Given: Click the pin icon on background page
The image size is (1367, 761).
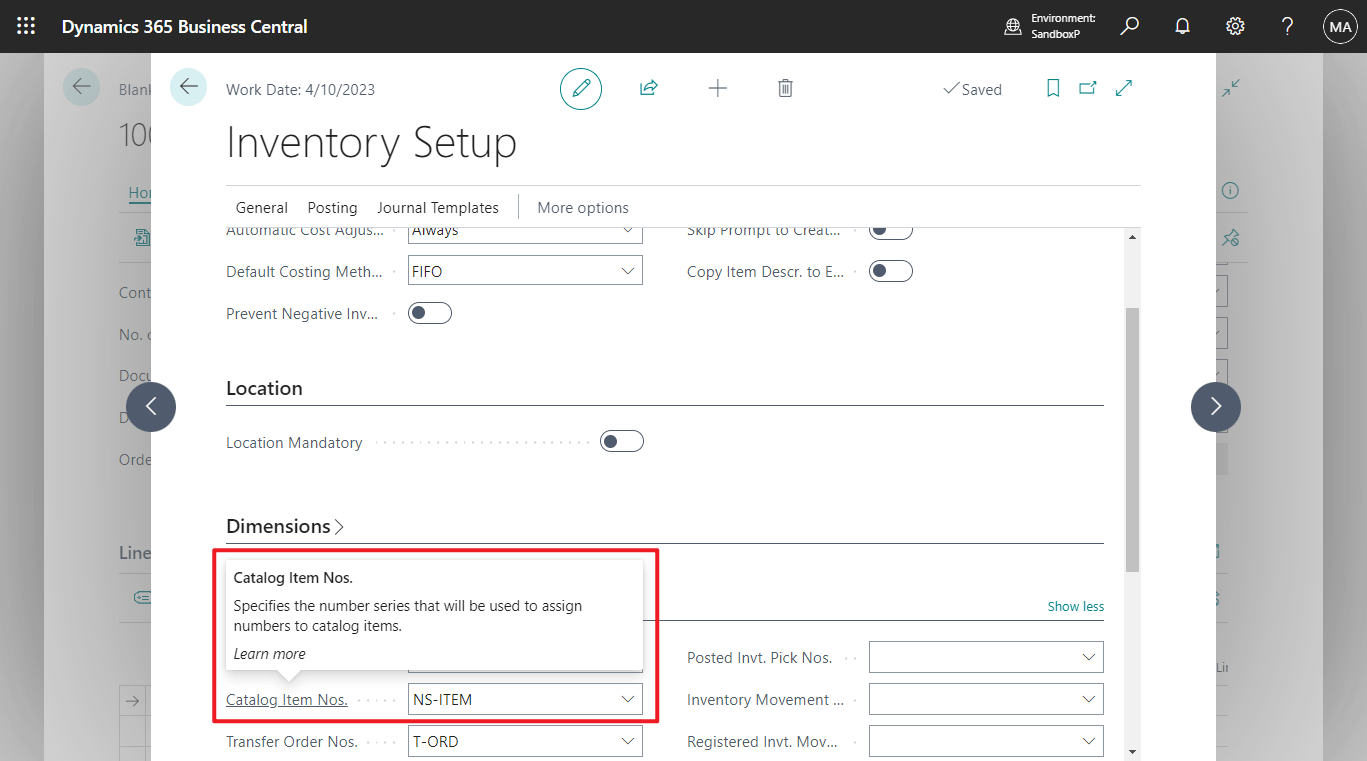Looking at the screenshot, I should [x=1231, y=238].
